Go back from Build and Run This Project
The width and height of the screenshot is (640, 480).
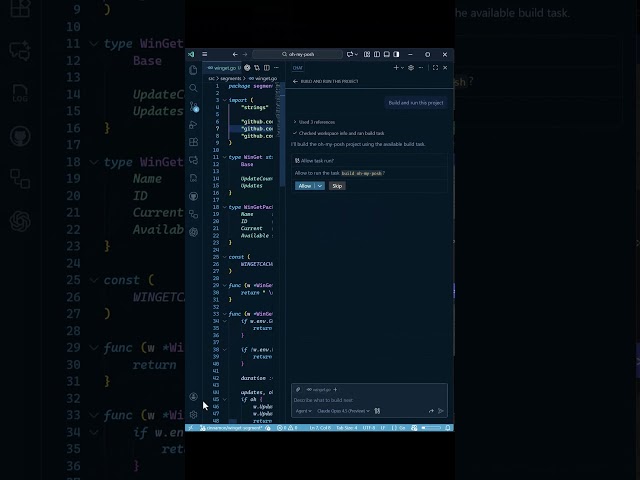coord(295,81)
